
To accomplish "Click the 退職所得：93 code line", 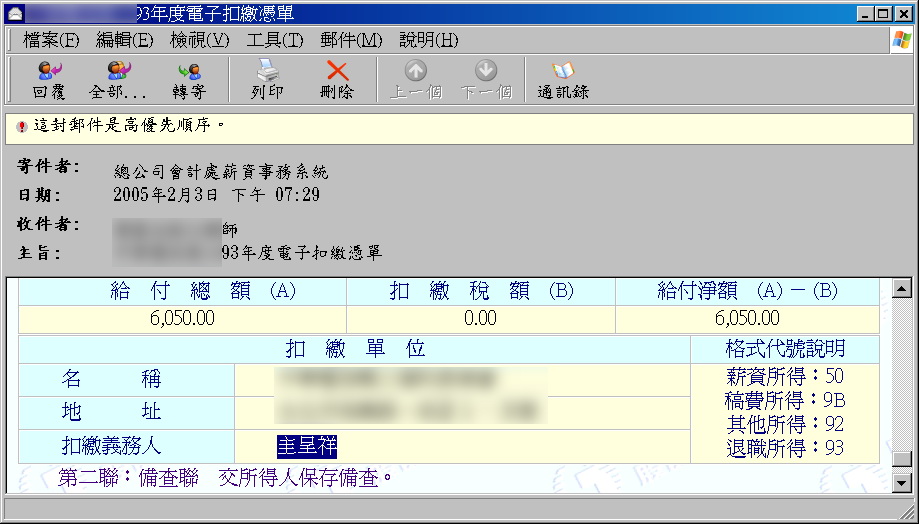I will click(785, 448).
